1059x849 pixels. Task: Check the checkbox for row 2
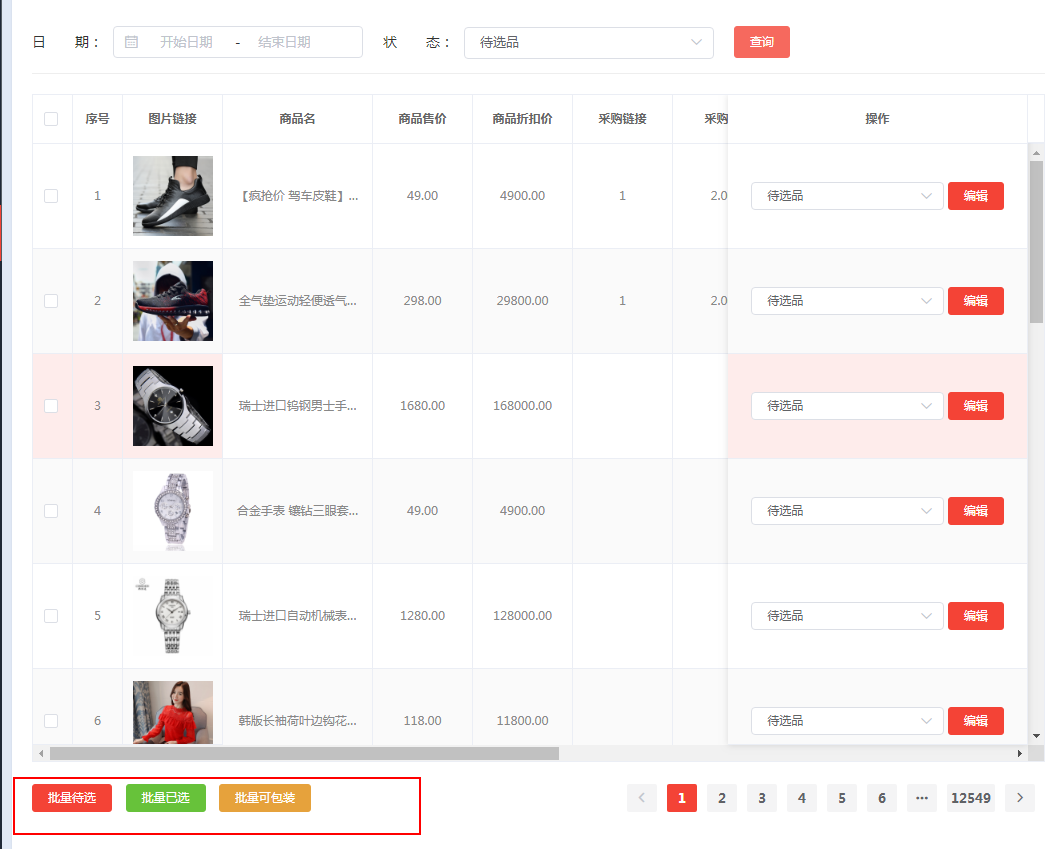click(x=51, y=301)
